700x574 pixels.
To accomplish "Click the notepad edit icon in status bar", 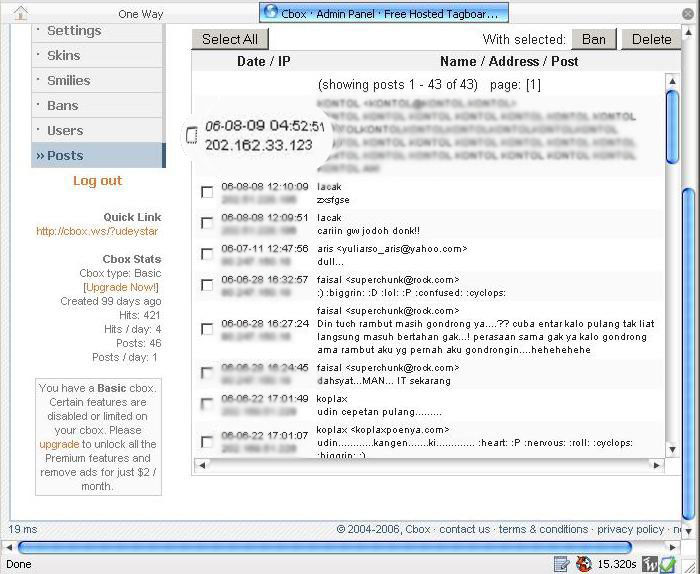I will (x=562, y=564).
